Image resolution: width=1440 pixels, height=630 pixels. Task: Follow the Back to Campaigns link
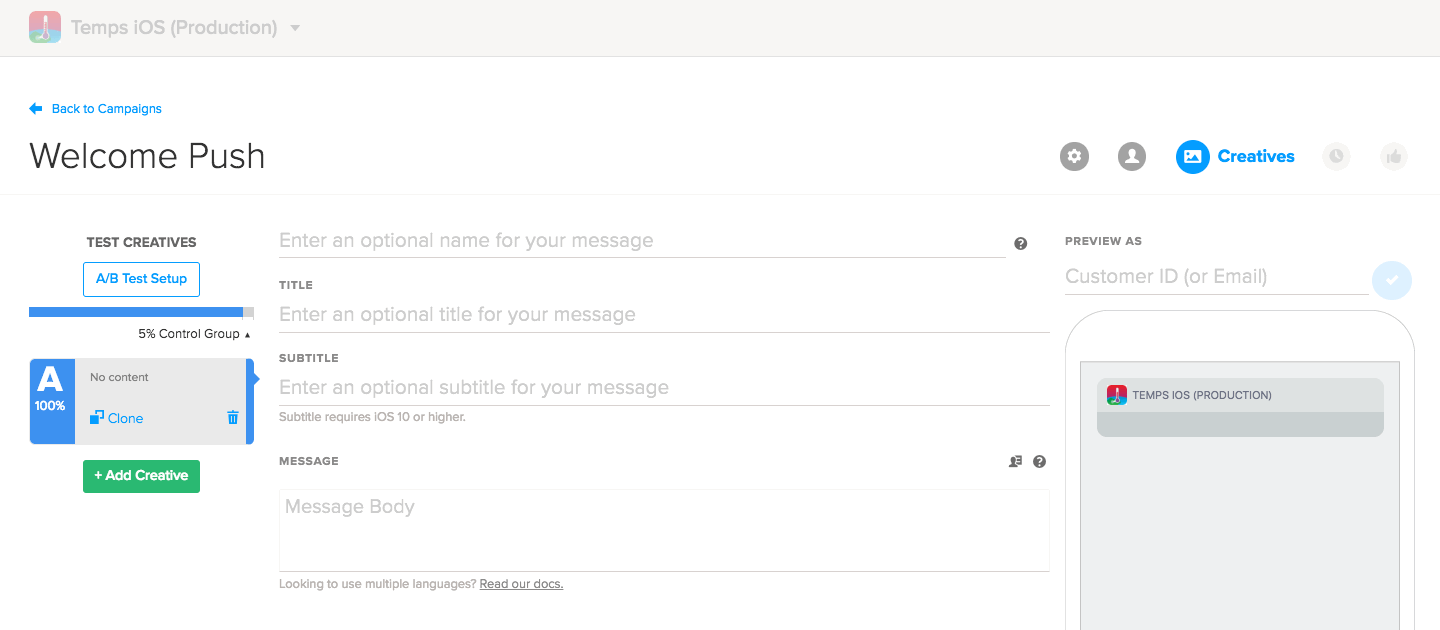click(106, 109)
